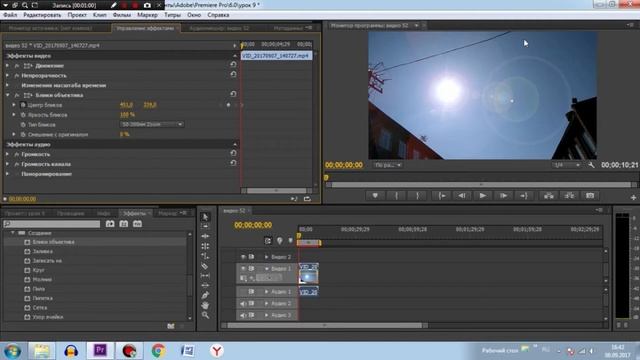Open the Титры menu

(x=172, y=15)
